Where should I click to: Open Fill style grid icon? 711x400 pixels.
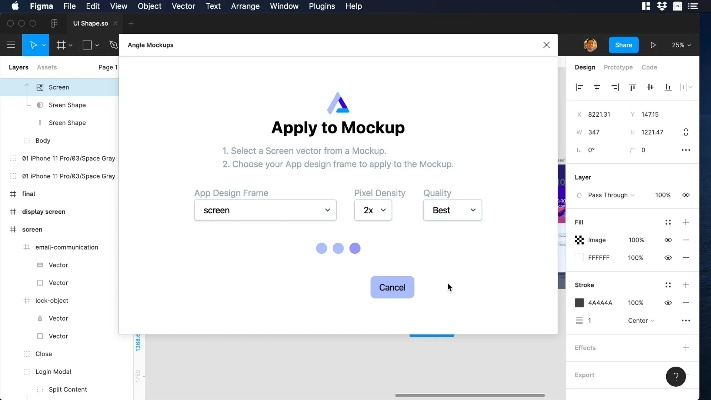tap(668, 222)
